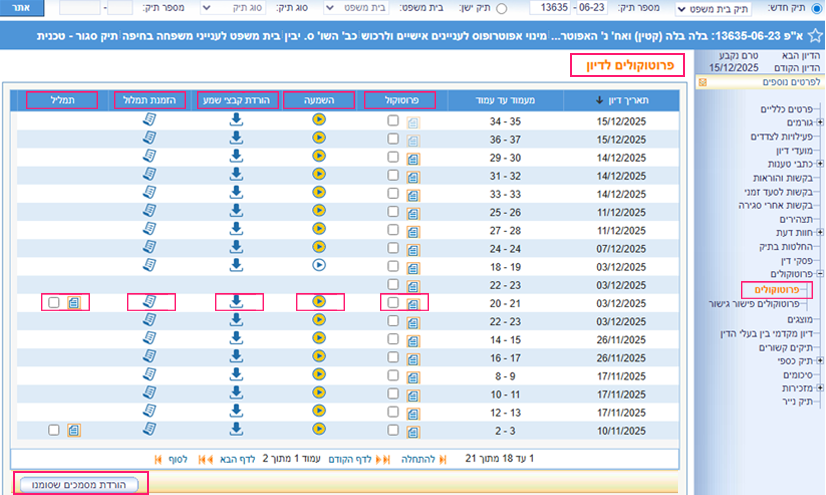Click the הורדת מסמכים שסומנו button
This screenshot has width=826, height=495.
(x=80, y=484)
